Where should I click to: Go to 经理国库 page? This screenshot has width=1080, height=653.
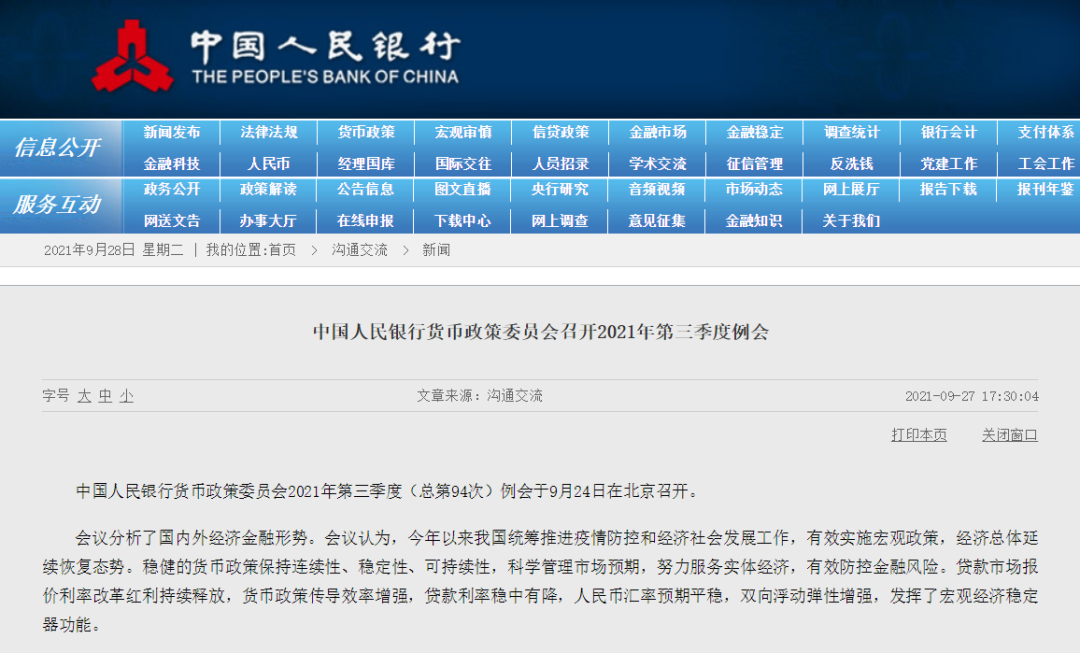click(x=366, y=163)
